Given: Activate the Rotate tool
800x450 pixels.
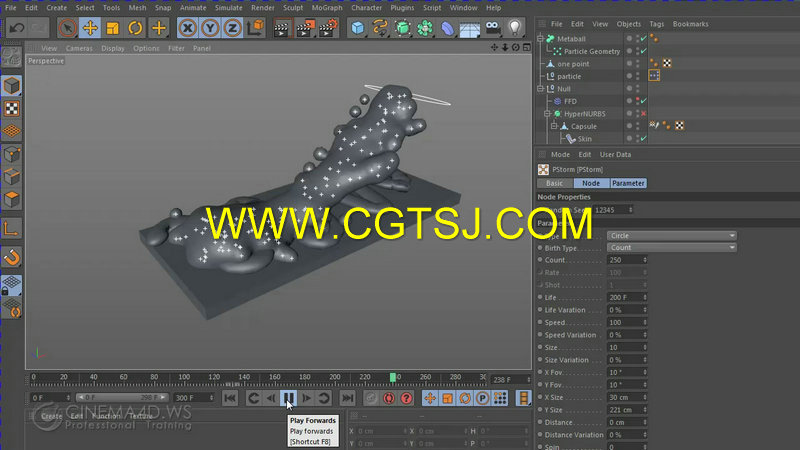Looking at the screenshot, I should point(135,28).
